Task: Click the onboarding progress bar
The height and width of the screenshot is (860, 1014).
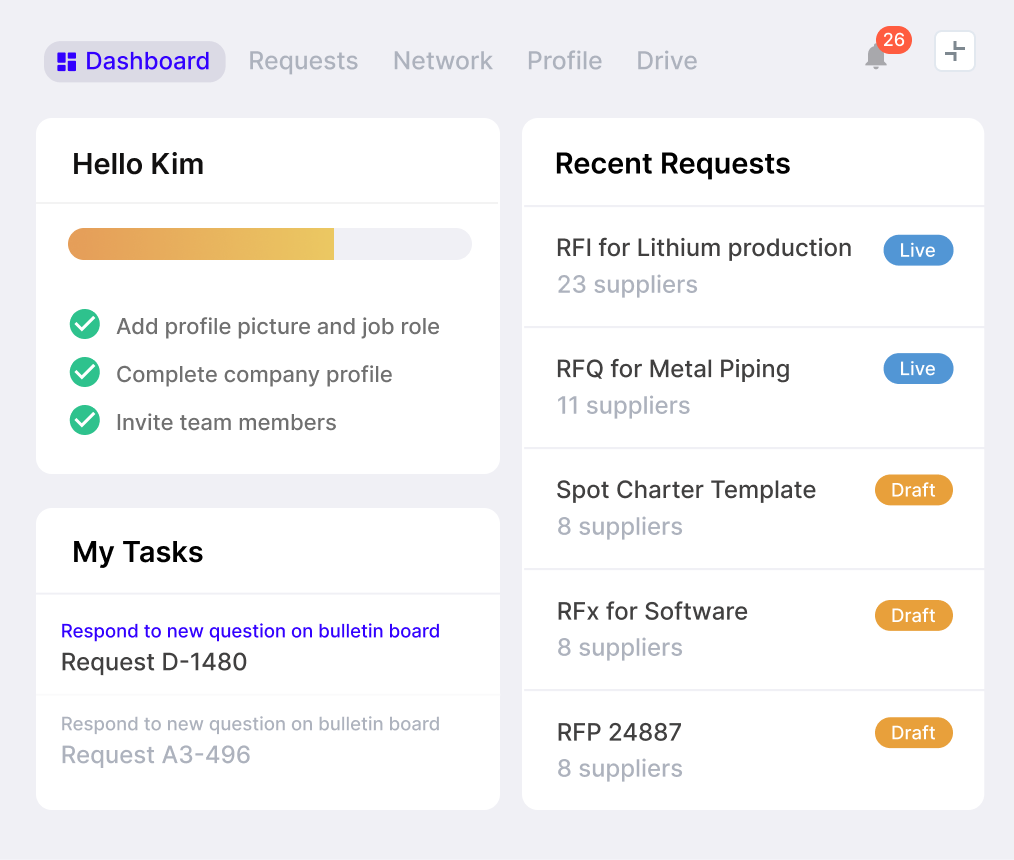Action: point(269,244)
